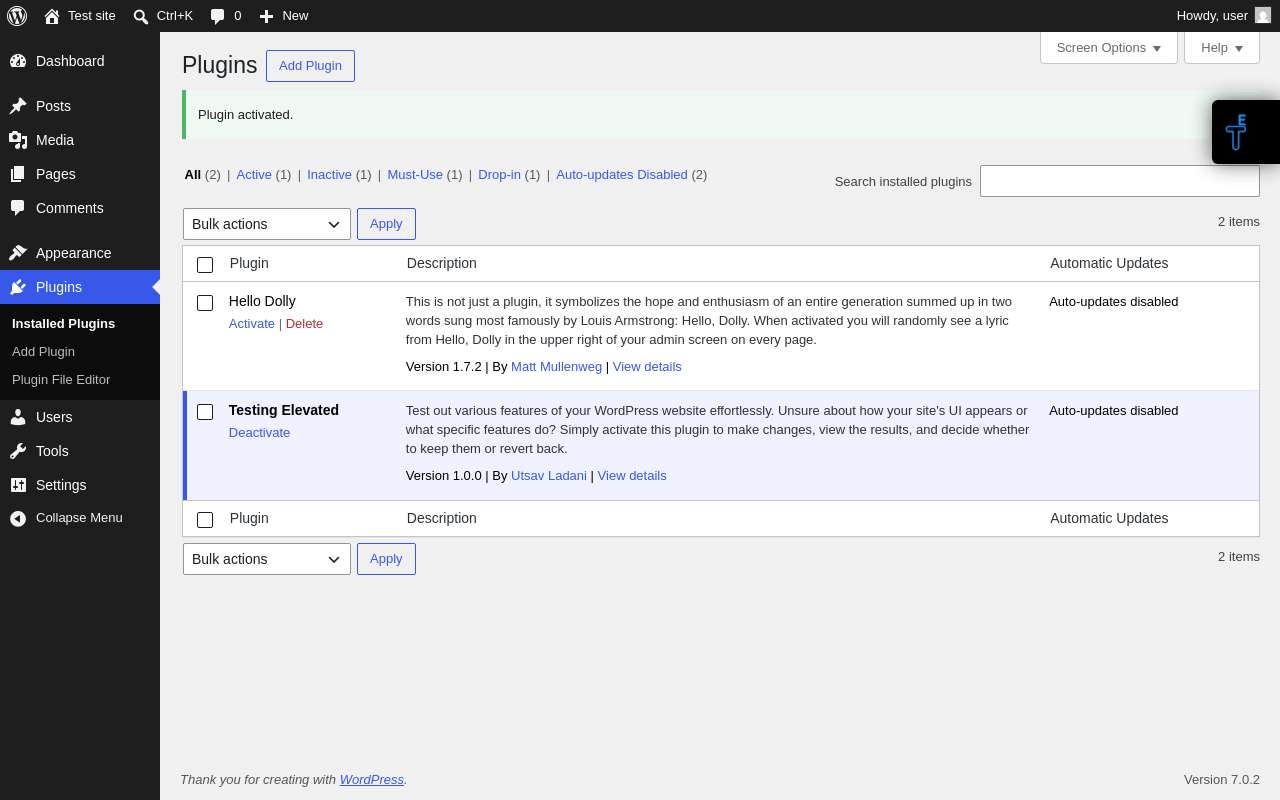The height and width of the screenshot is (800, 1280).
Task: Click the Test site home icon
Action: coord(52,16)
